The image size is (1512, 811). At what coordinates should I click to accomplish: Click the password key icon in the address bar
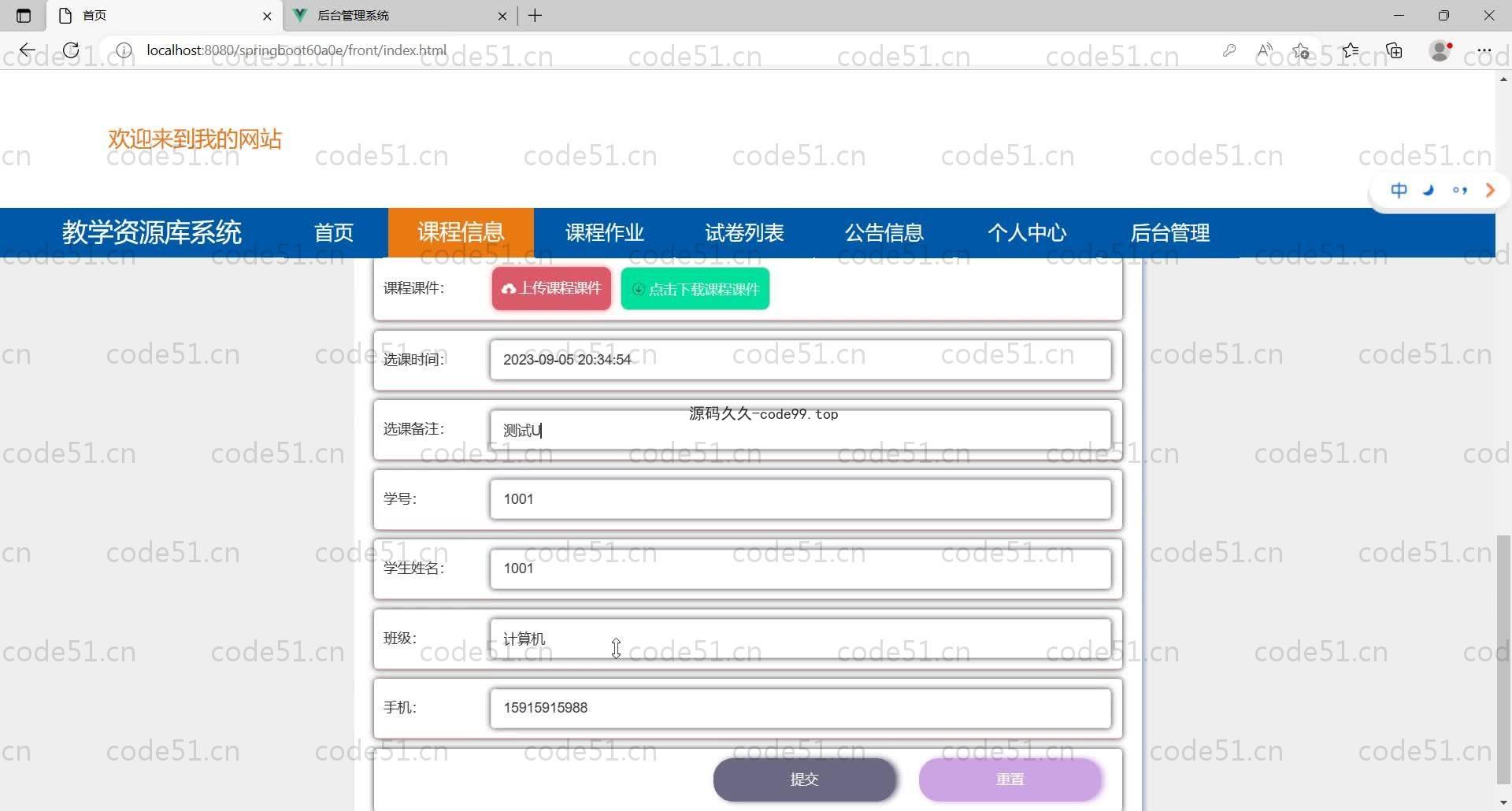click(x=1229, y=50)
